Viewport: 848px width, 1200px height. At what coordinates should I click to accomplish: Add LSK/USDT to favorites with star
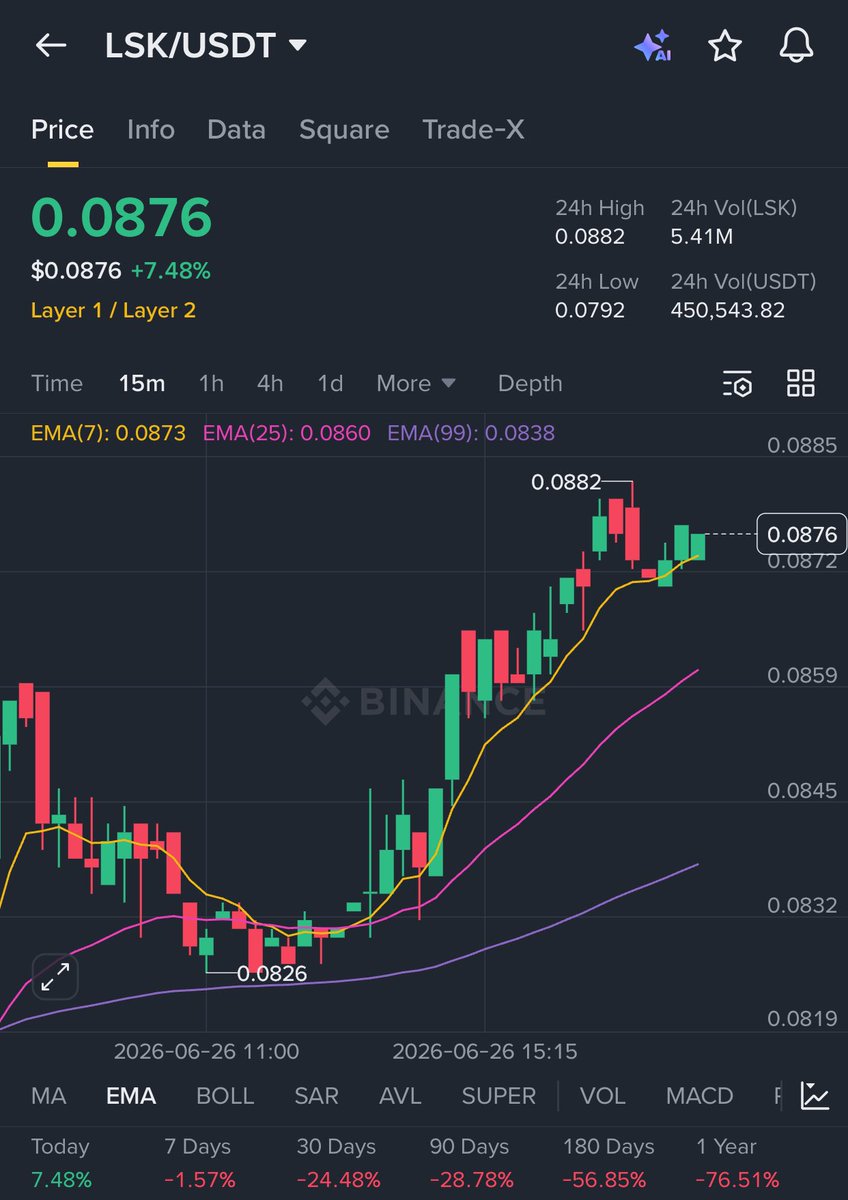point(725,46)
